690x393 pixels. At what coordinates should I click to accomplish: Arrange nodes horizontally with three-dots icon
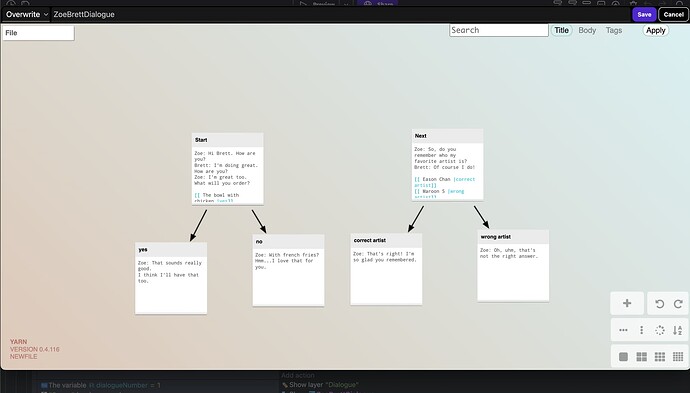[623, 330]
